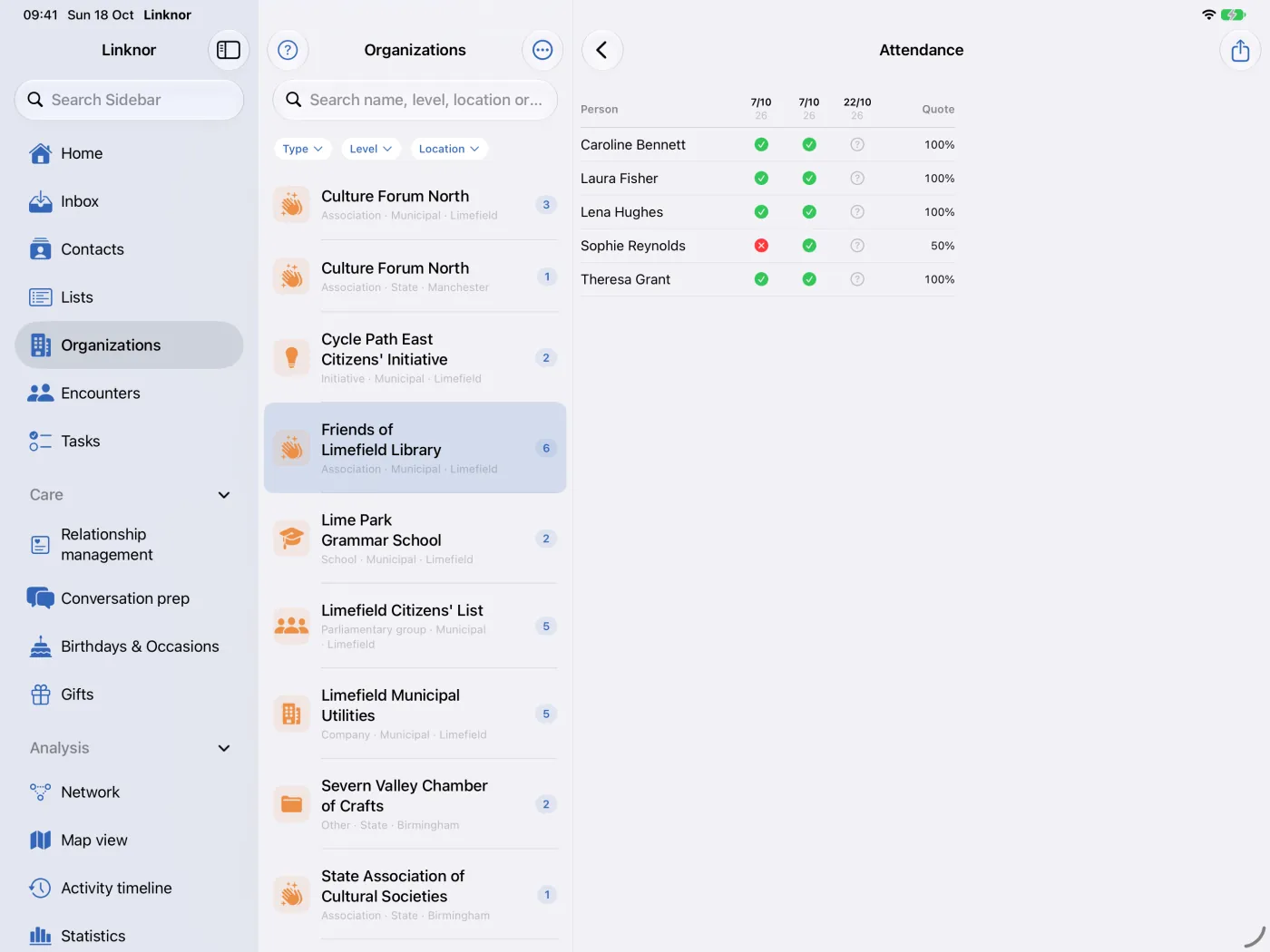1270x952 pixels.
Task: Open the Network graph icon
Action: (41, 792)
